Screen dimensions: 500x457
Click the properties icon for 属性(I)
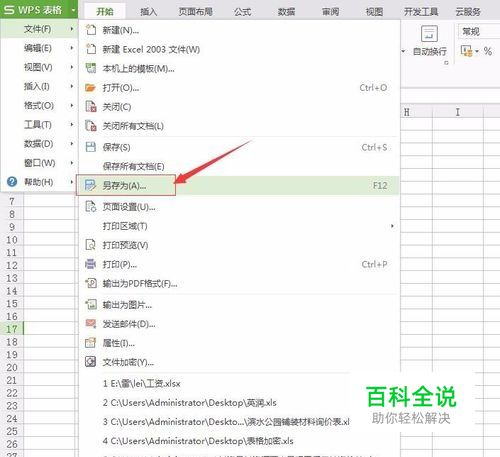pos(91,343)
